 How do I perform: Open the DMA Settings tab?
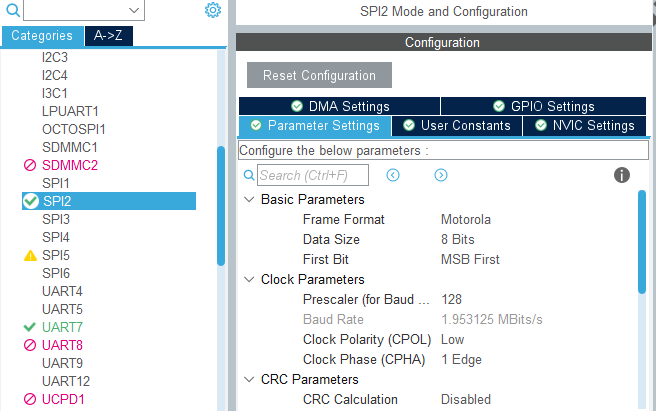point(339,106)
